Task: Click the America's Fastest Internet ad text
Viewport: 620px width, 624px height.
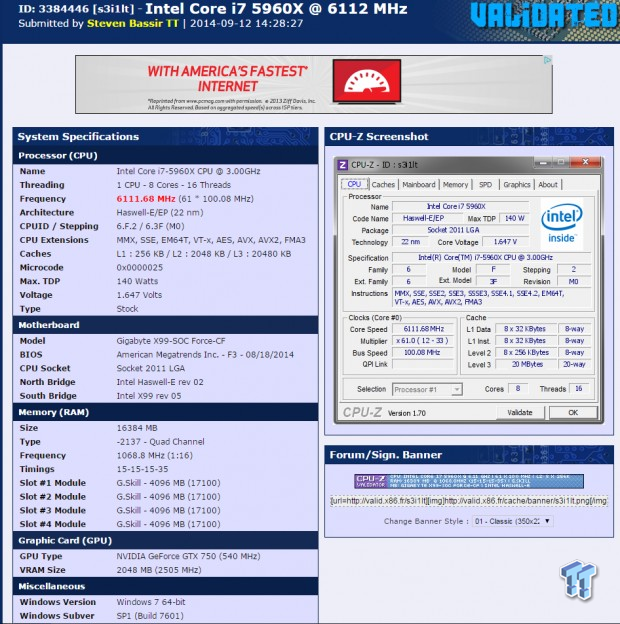Action: [227, 79]
